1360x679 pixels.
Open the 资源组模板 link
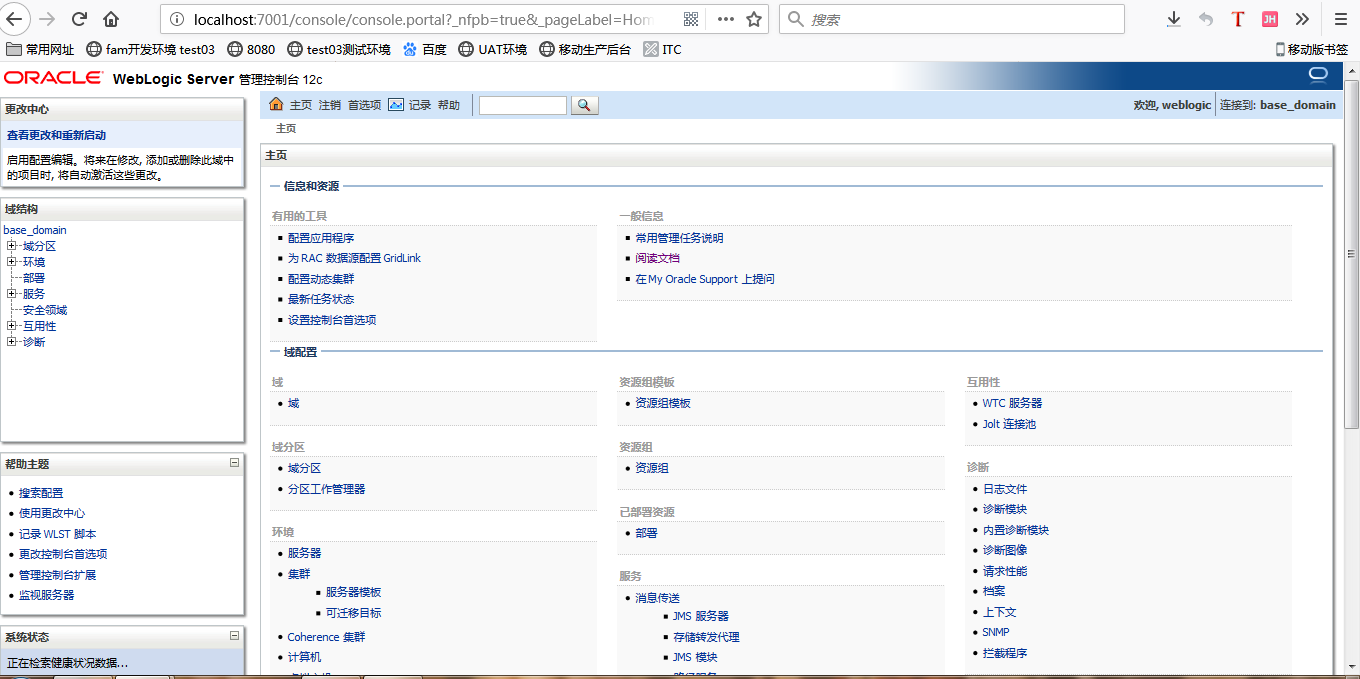pos(663,403)
